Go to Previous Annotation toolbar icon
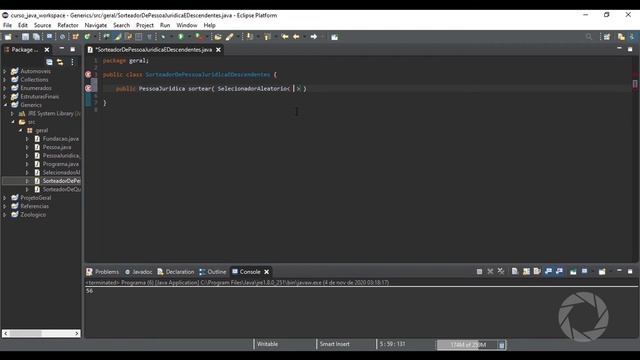The width and height of the screenshot is (640, 360). (266, 37)
